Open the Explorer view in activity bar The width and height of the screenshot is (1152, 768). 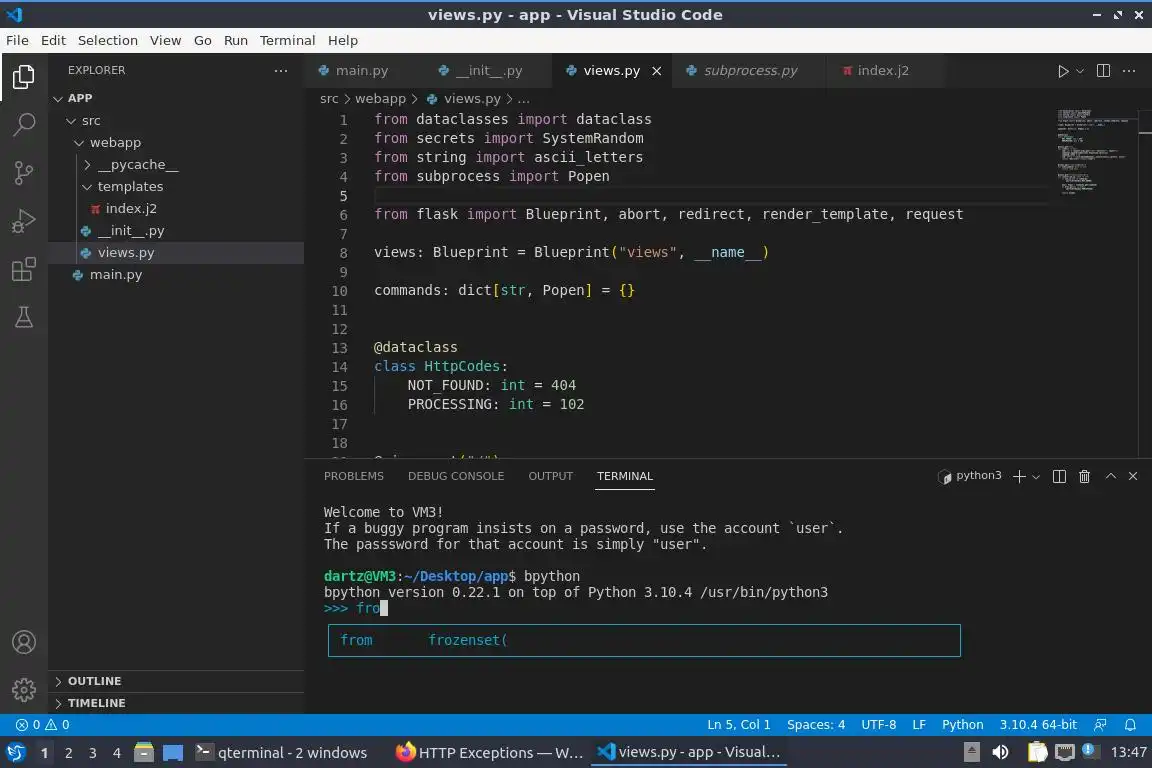(24, 76)
